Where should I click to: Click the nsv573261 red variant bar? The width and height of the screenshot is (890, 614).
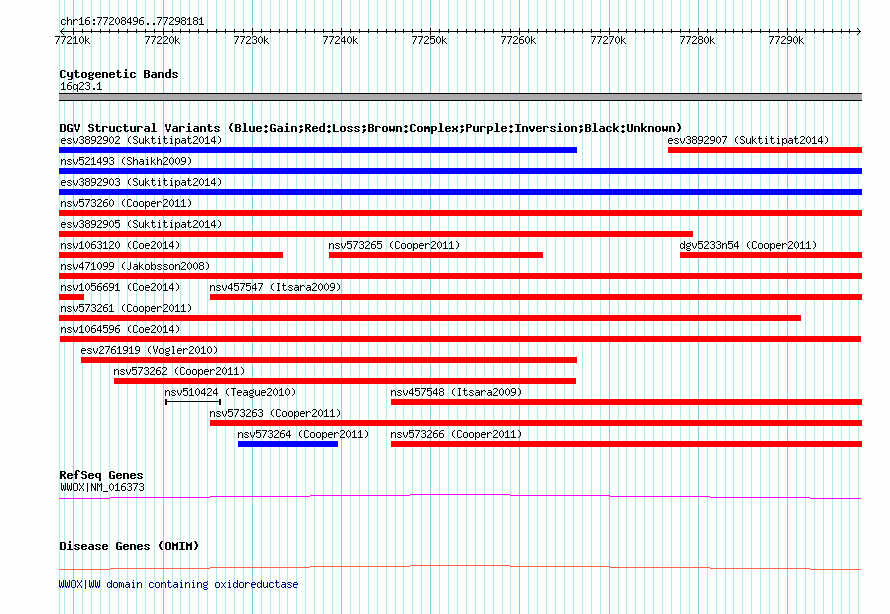click(x=430, y=318)
